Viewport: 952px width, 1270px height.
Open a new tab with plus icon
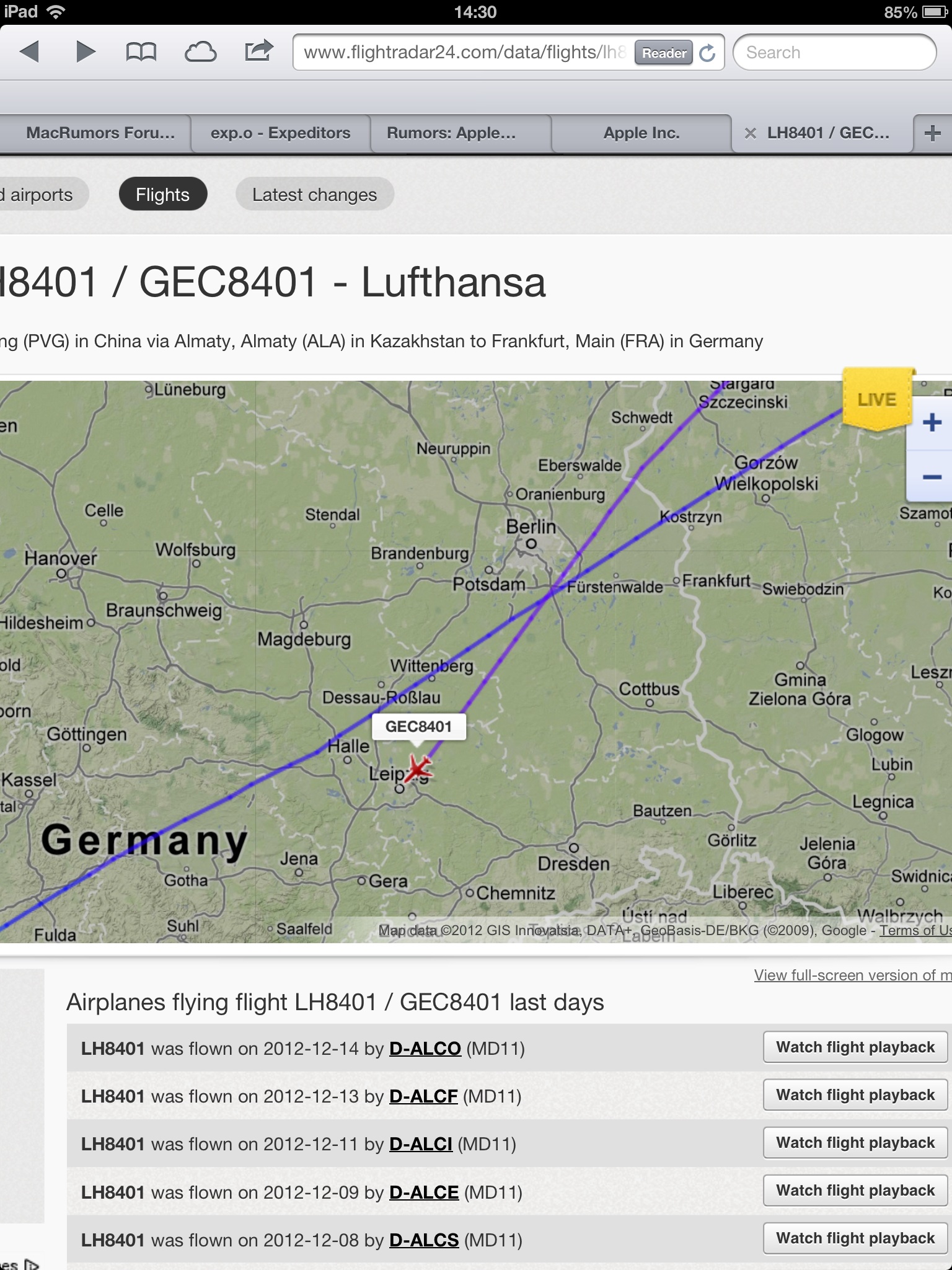click(x=932, y=133)
